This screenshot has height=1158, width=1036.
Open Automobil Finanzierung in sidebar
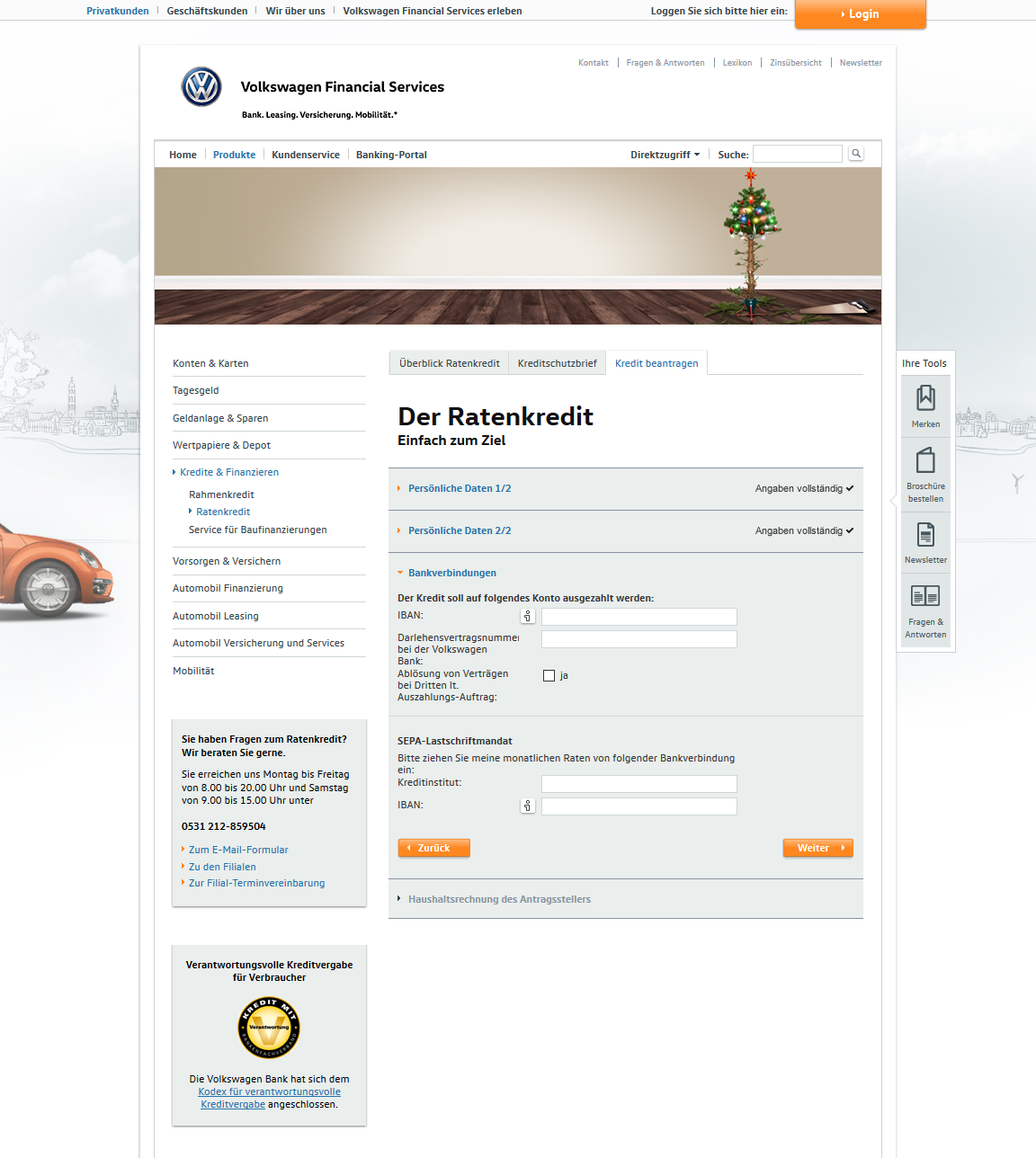pos(228,588)
